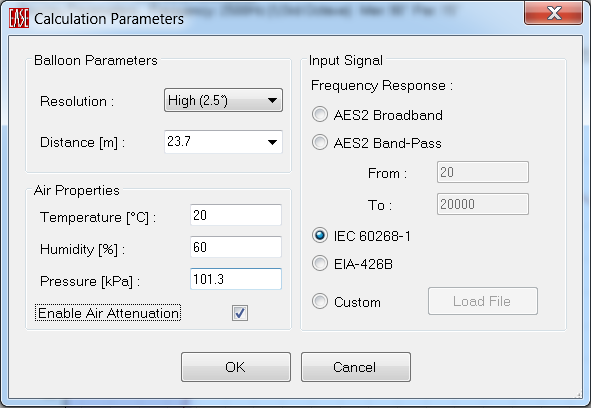
Task: Close the Calculation Parameters dialog
Action: [x=553, y=13]
